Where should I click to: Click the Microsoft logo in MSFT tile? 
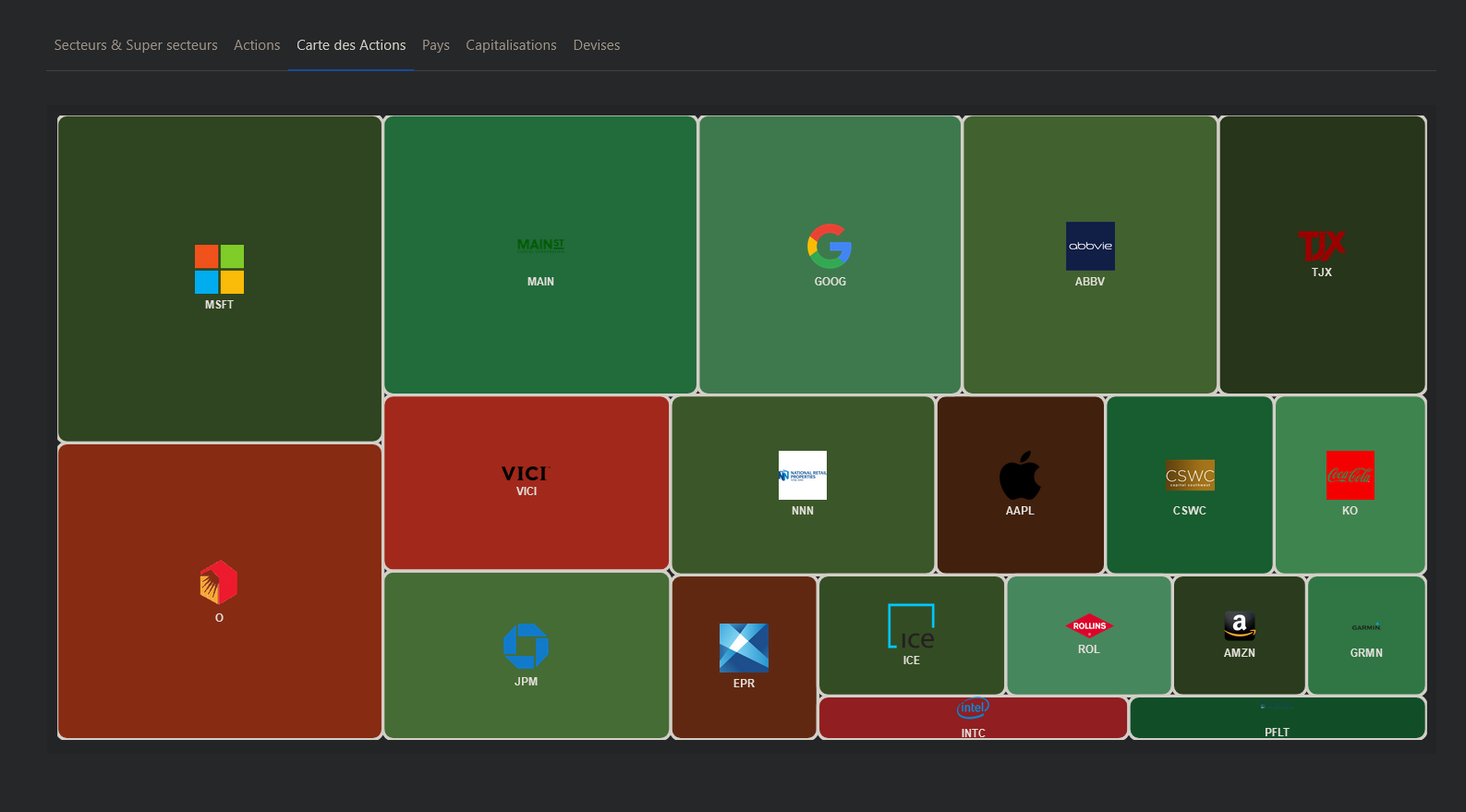tap(219, 269)
